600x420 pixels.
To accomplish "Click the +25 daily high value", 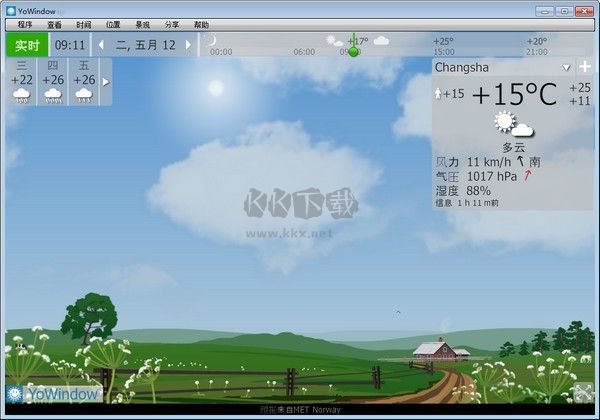I will pyautogui.click(x=580, y=88).
